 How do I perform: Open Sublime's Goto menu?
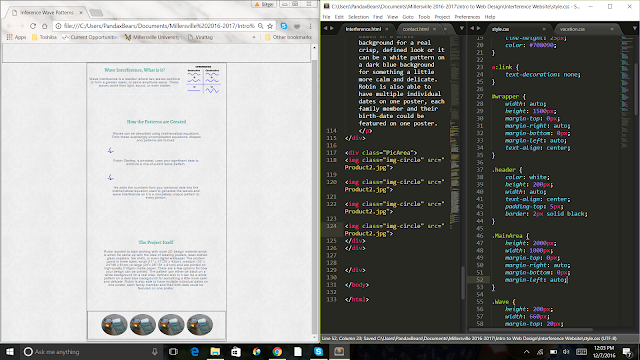(x=408, y=17)
